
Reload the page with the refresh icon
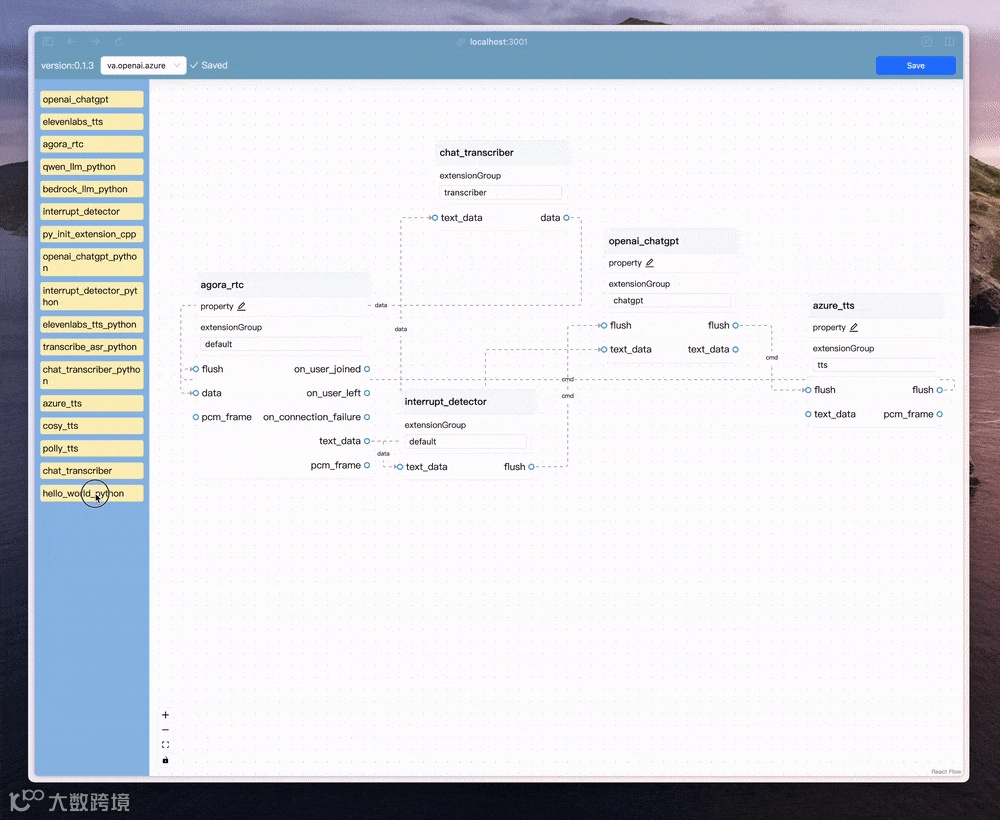point(119,41)
